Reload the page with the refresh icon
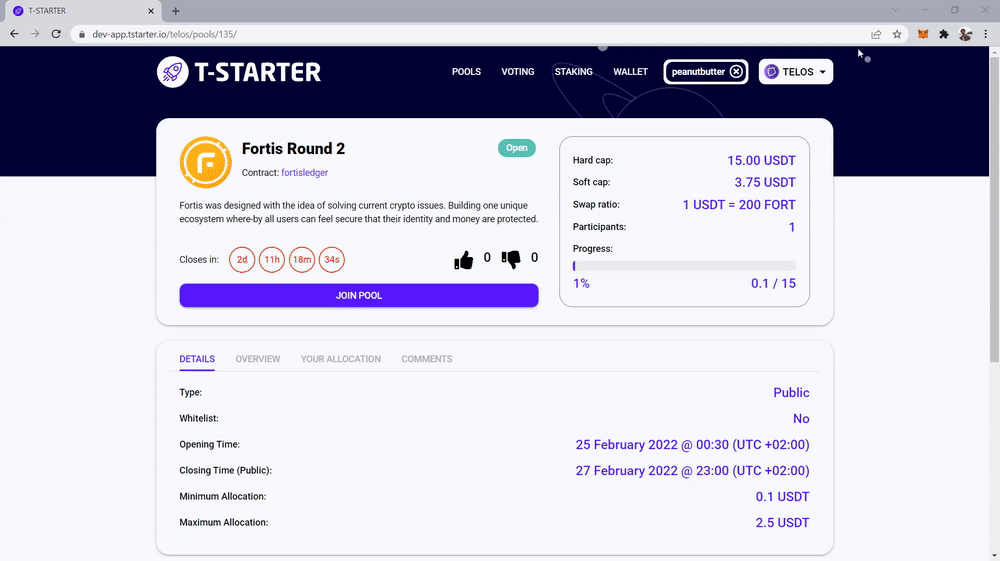1000x561 pixels. (56, 34)
